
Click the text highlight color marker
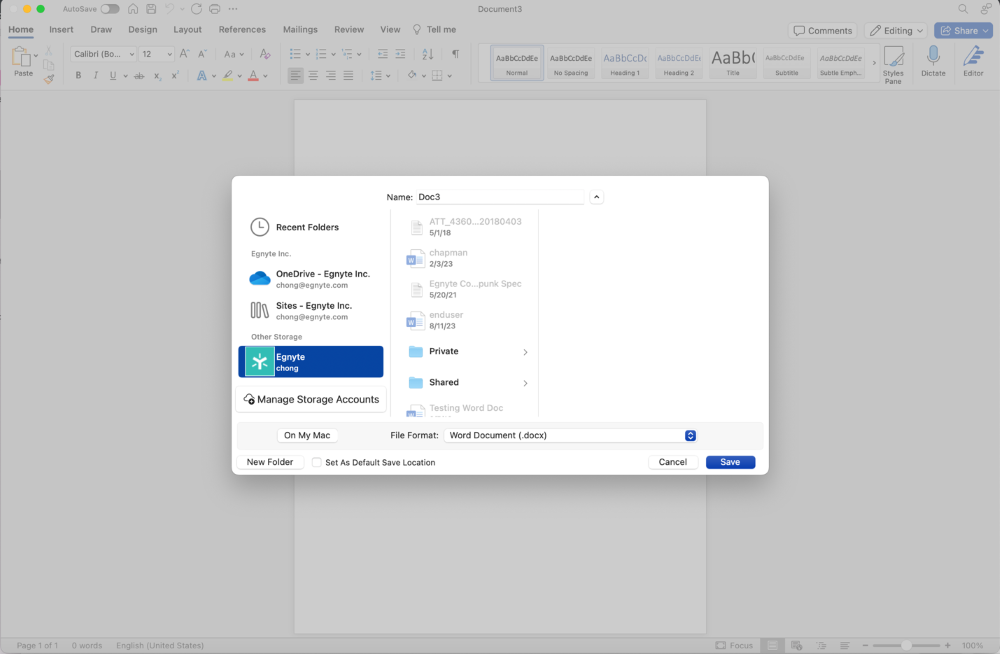coord(227,76)
